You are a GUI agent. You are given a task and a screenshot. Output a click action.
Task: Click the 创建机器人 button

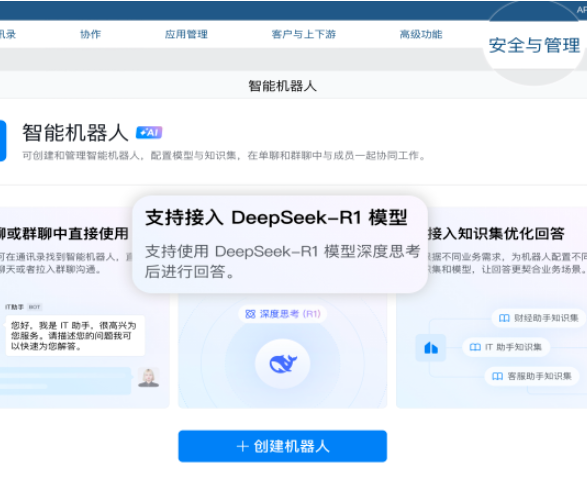283,446
